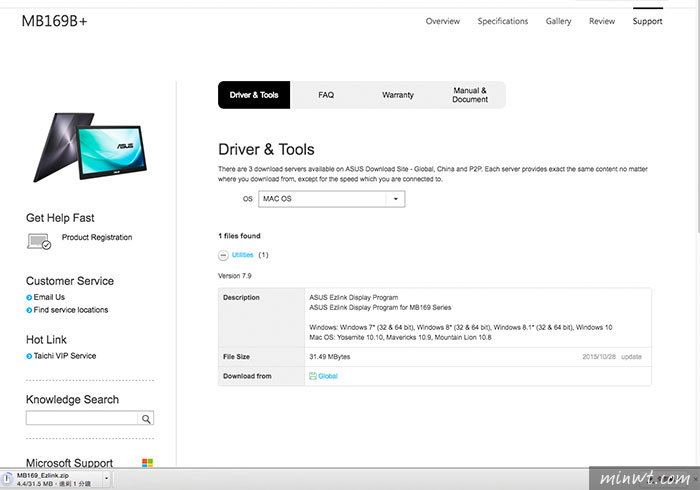Open Find service locations link
This screenshot has width=700, height=490.
pos(71,310)
